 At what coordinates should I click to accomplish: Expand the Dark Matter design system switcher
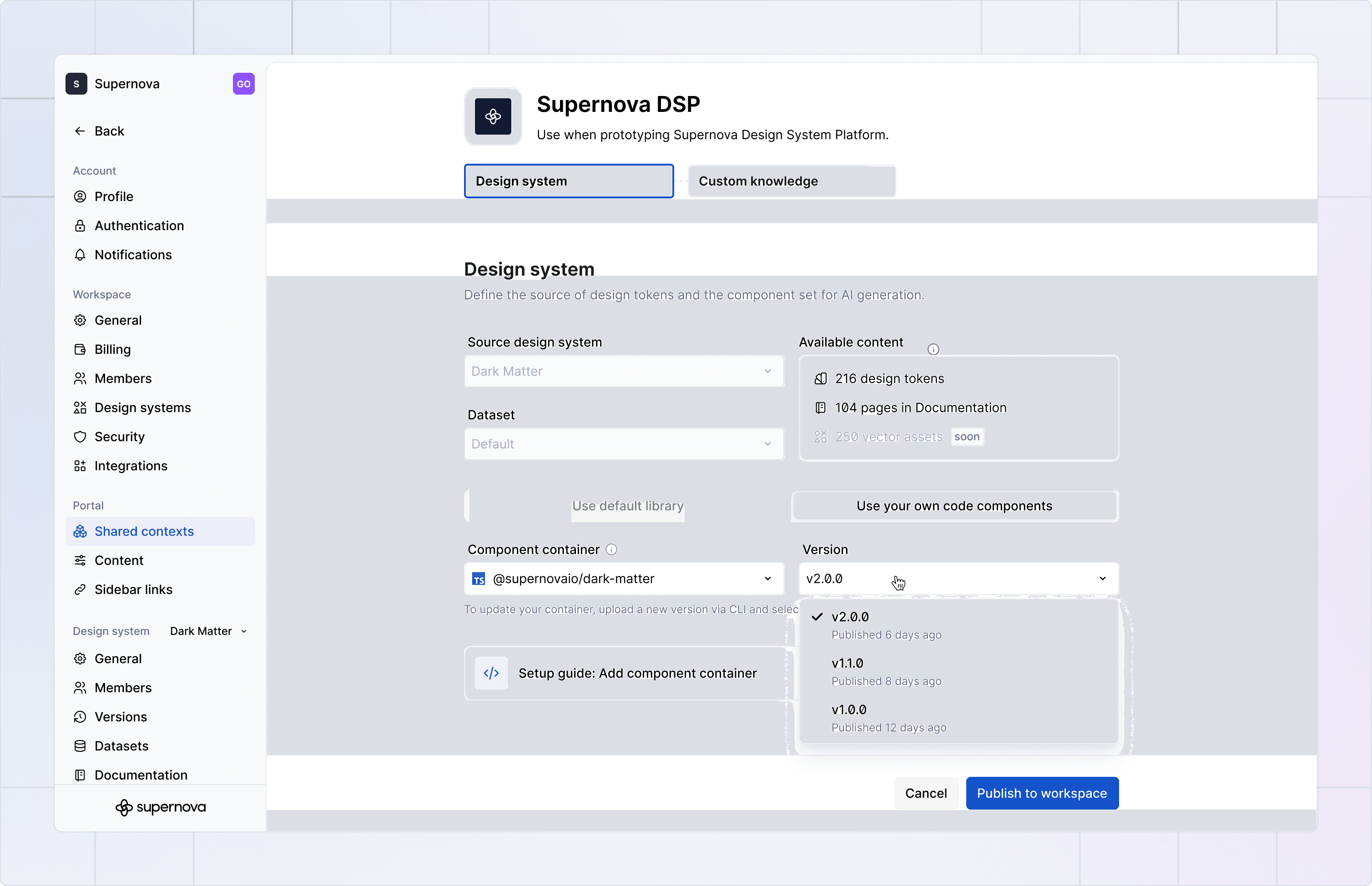[209, 631]
